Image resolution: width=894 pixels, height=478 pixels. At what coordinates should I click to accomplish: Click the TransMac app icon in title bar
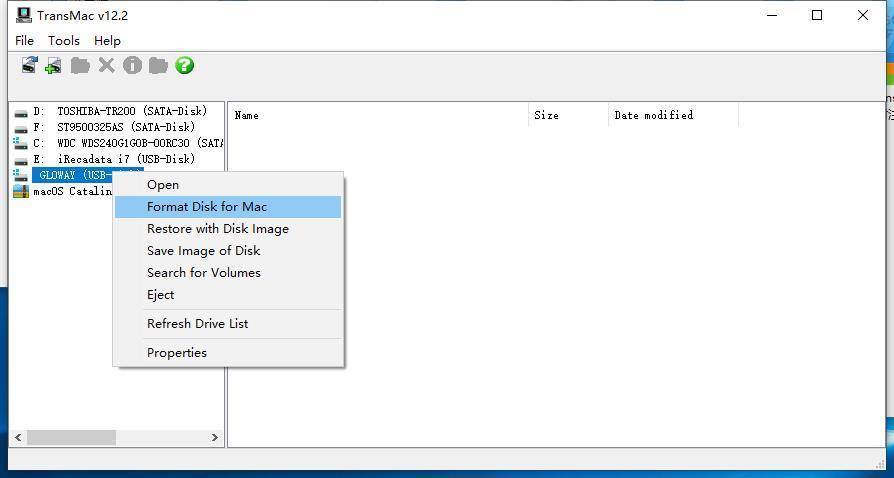pos(23,15)
